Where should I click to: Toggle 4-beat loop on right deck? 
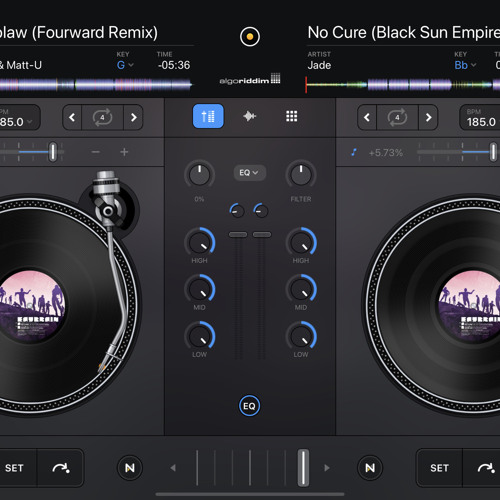(x=397, y=117)
